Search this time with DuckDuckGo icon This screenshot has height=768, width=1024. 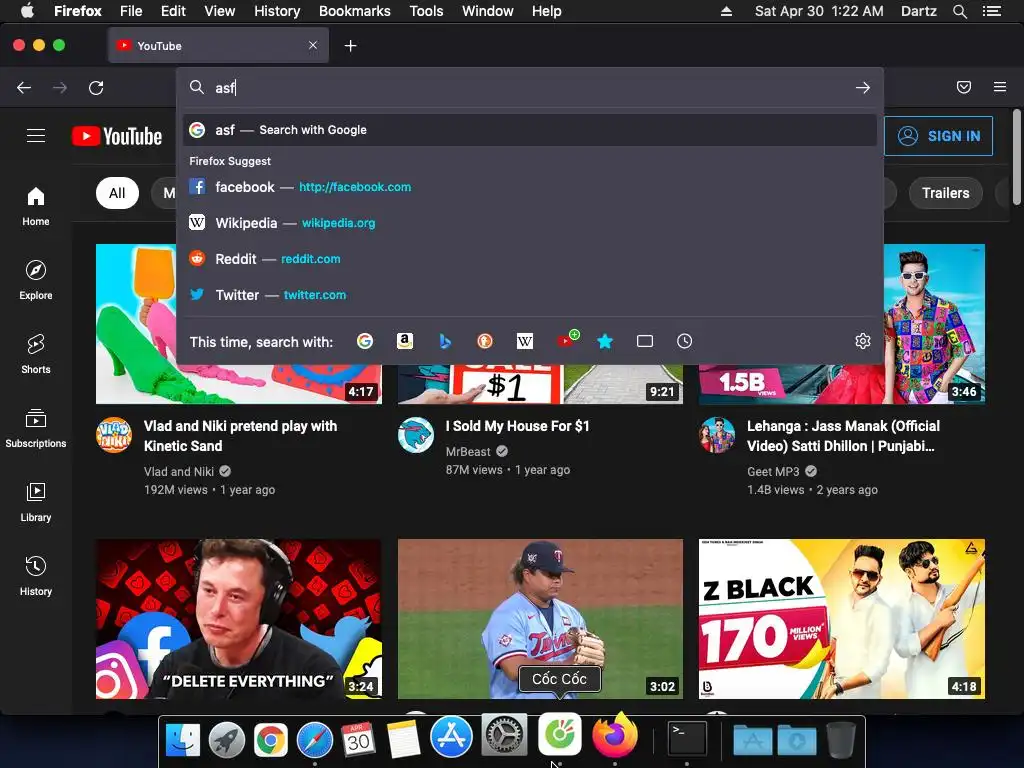(485, 341)
